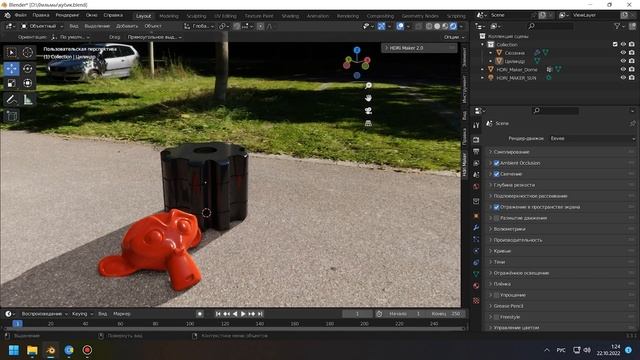Open Render properties tab icon
640x360 pixels.
[476, 140]
